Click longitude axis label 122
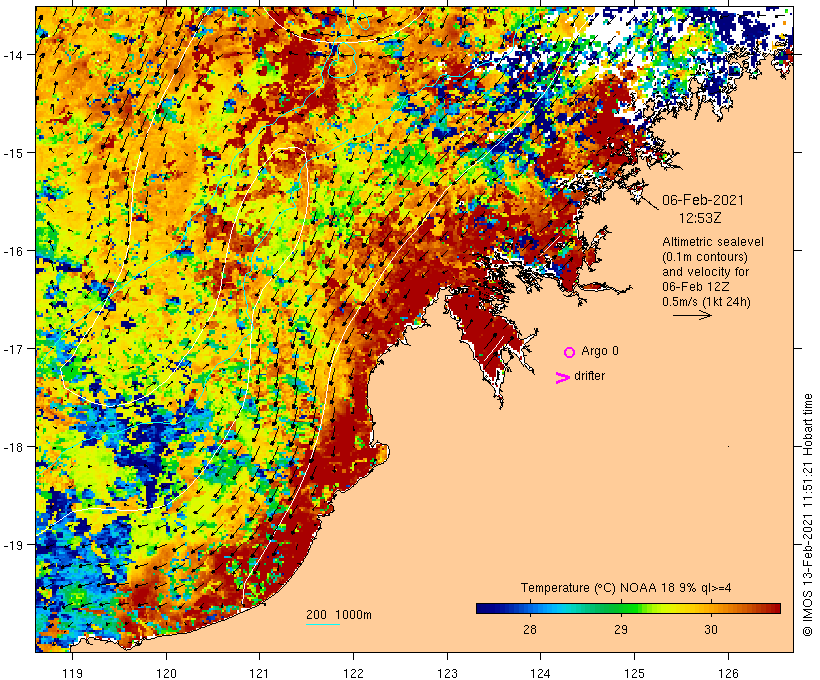This screenshot has width=820, height=680. pos(354,673)
